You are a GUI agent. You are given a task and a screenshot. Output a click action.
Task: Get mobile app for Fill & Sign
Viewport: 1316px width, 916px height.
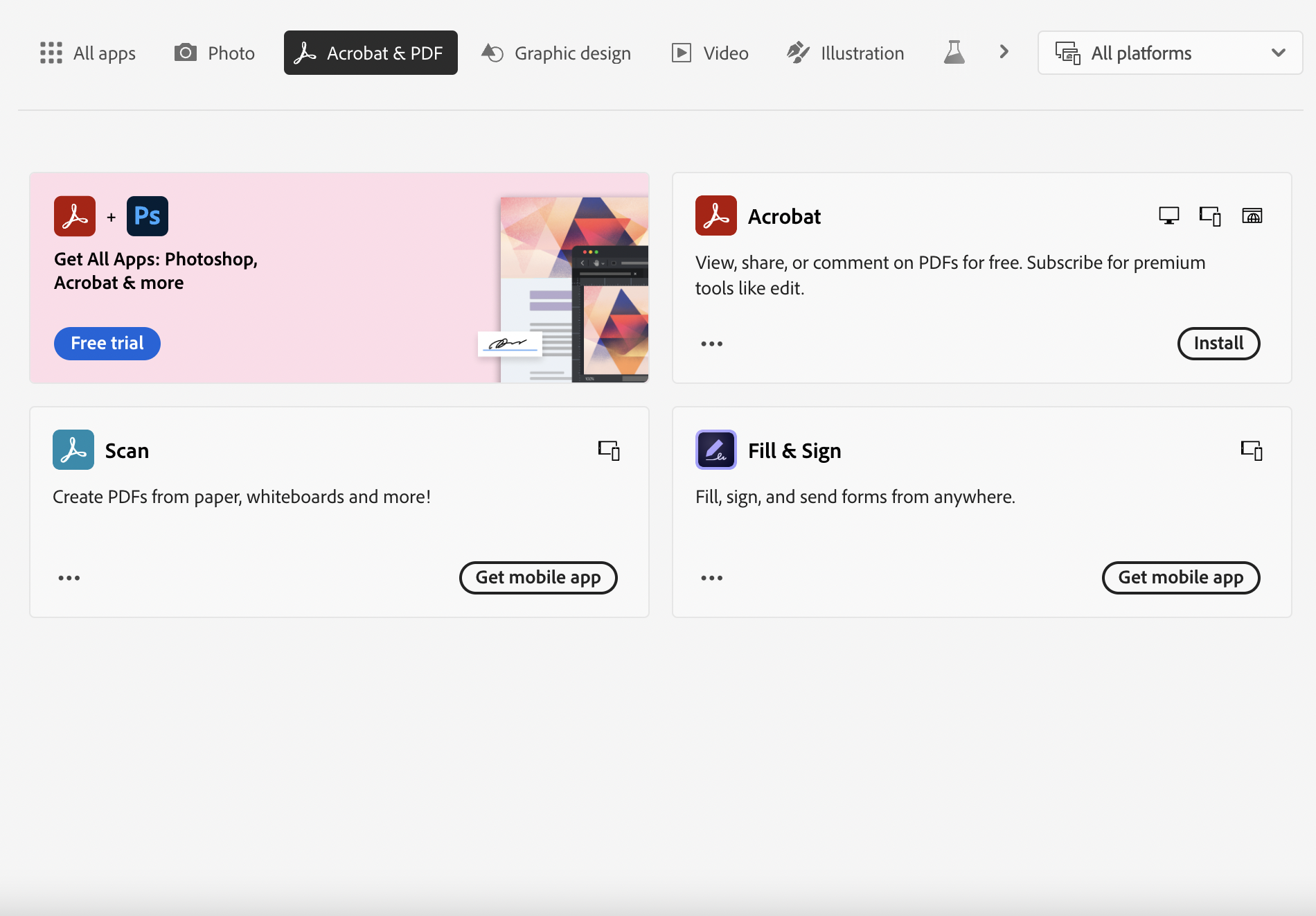pos(1181,577)
